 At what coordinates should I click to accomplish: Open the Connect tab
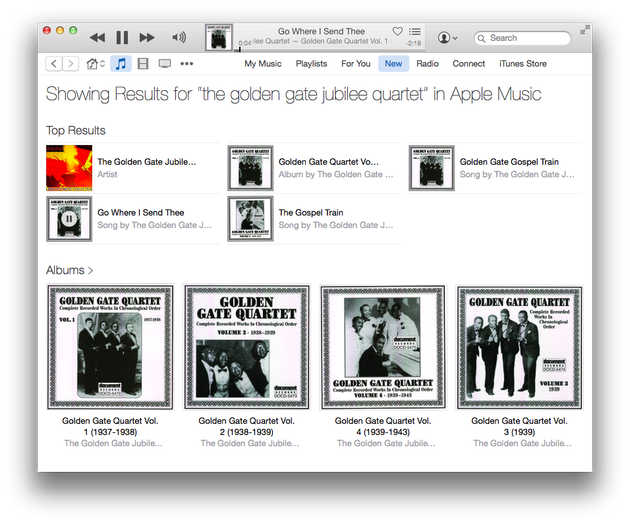(x=468, y=63)
